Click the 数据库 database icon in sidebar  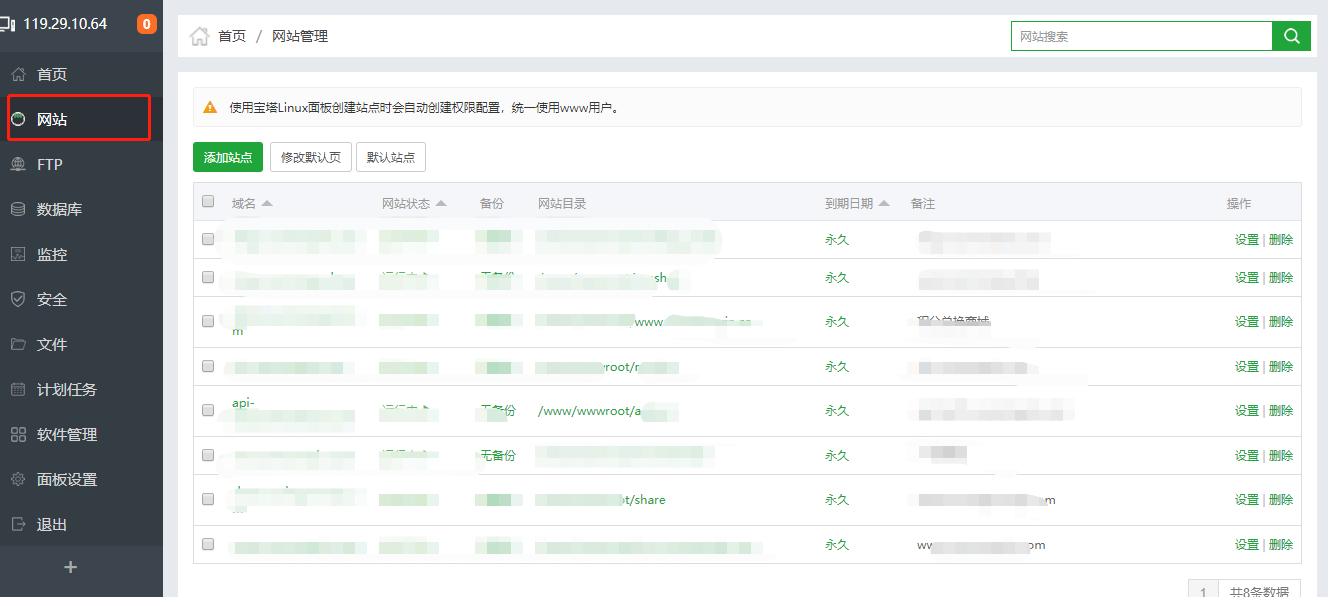pos(18,209)
